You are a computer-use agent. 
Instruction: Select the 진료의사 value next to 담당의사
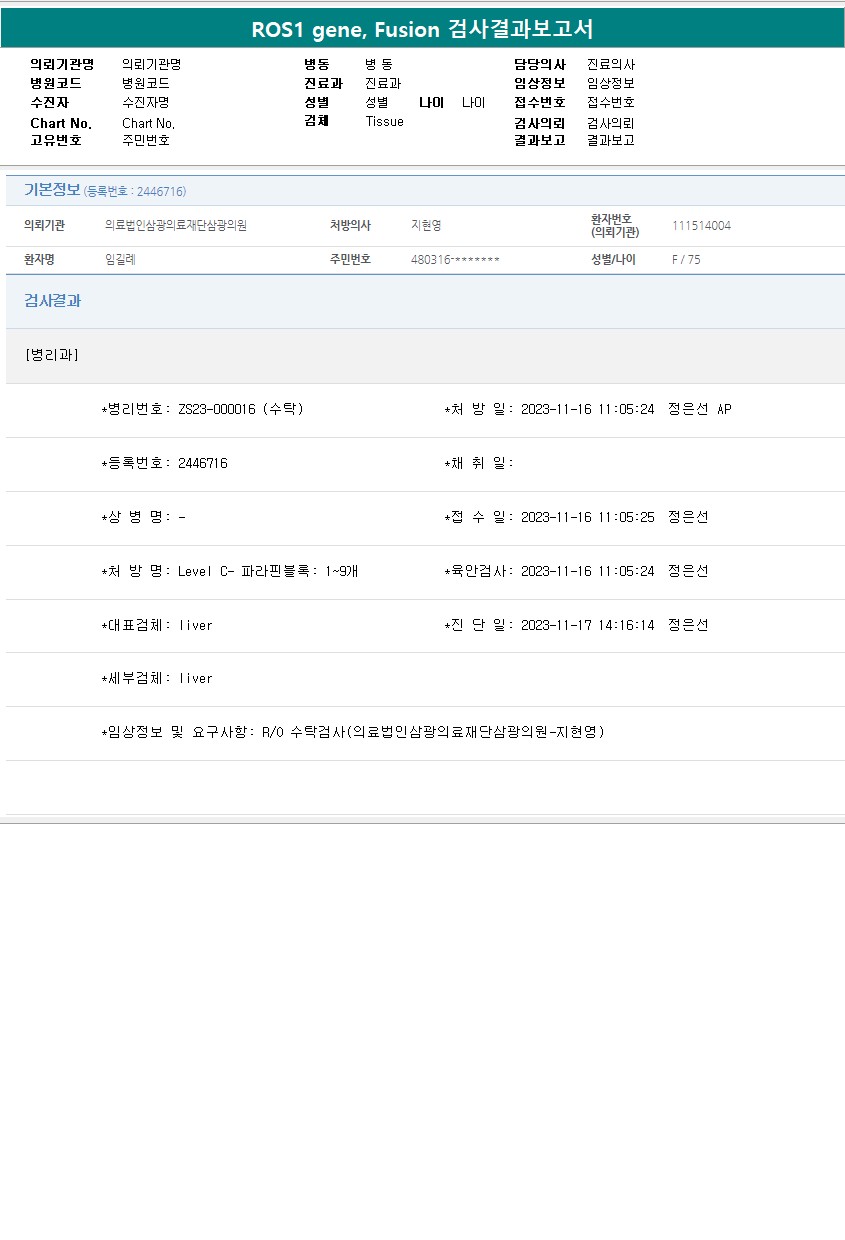click(x=610, y=64)
